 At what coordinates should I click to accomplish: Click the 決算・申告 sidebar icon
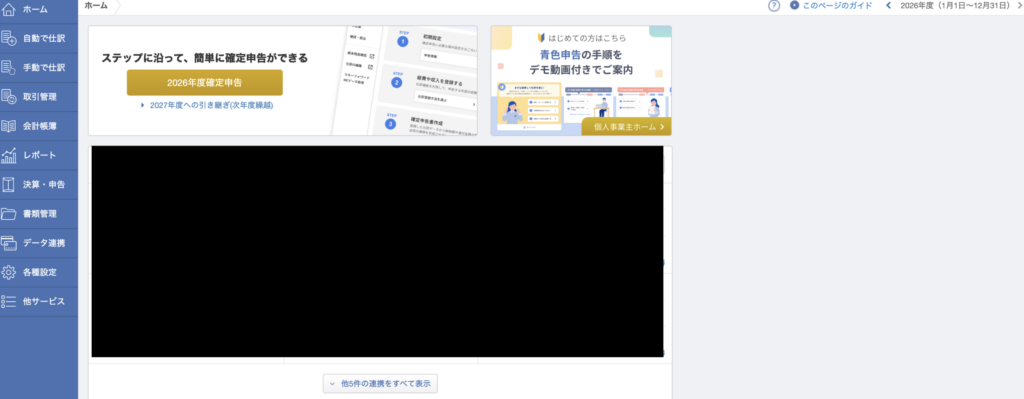click(x=8, y=185)
